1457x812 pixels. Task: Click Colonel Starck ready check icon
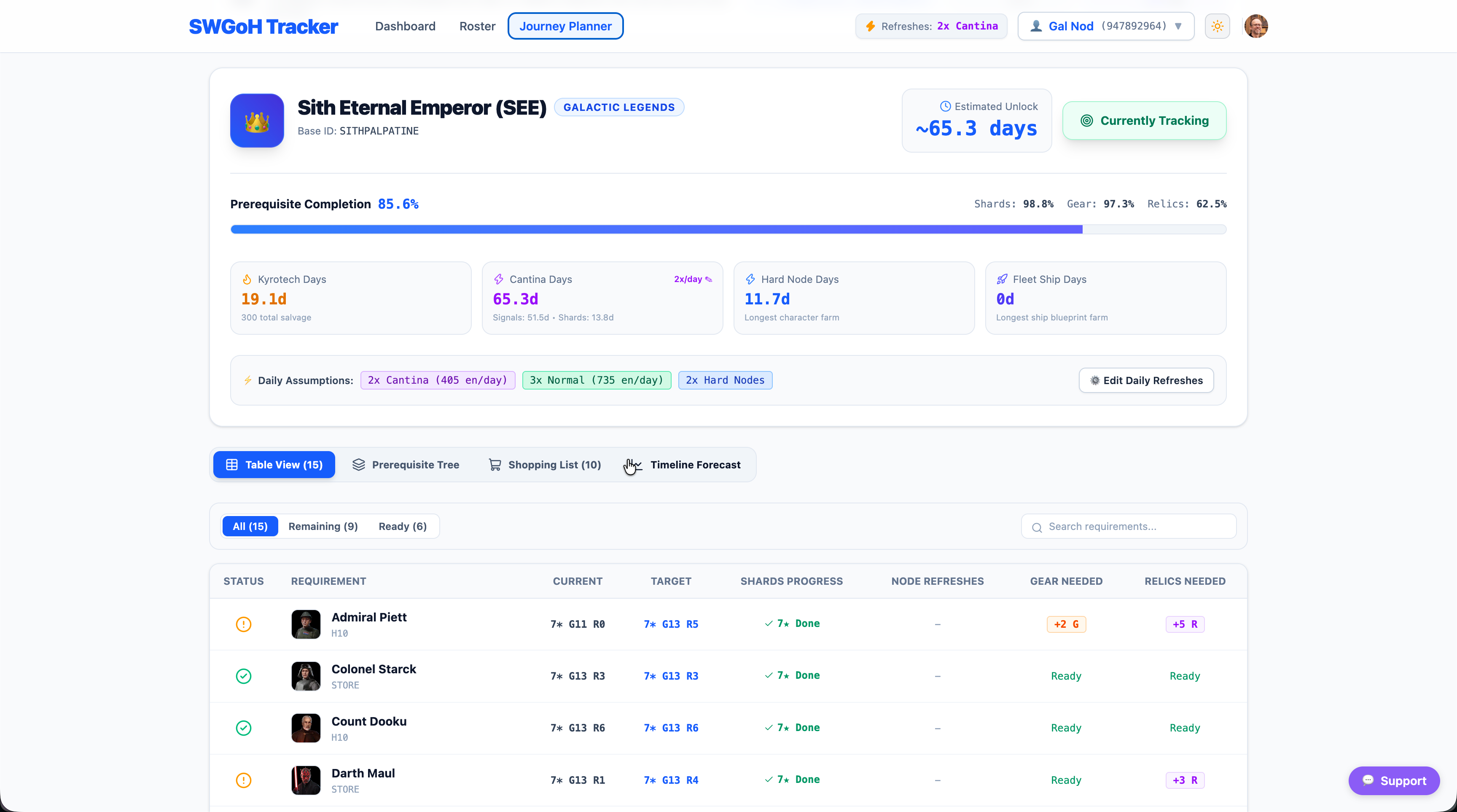pyautogui.click(x=243, y=676)
